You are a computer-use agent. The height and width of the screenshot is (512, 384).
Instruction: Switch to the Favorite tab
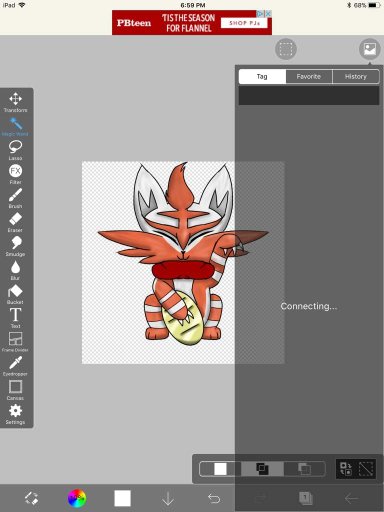[x=309, y=76]
